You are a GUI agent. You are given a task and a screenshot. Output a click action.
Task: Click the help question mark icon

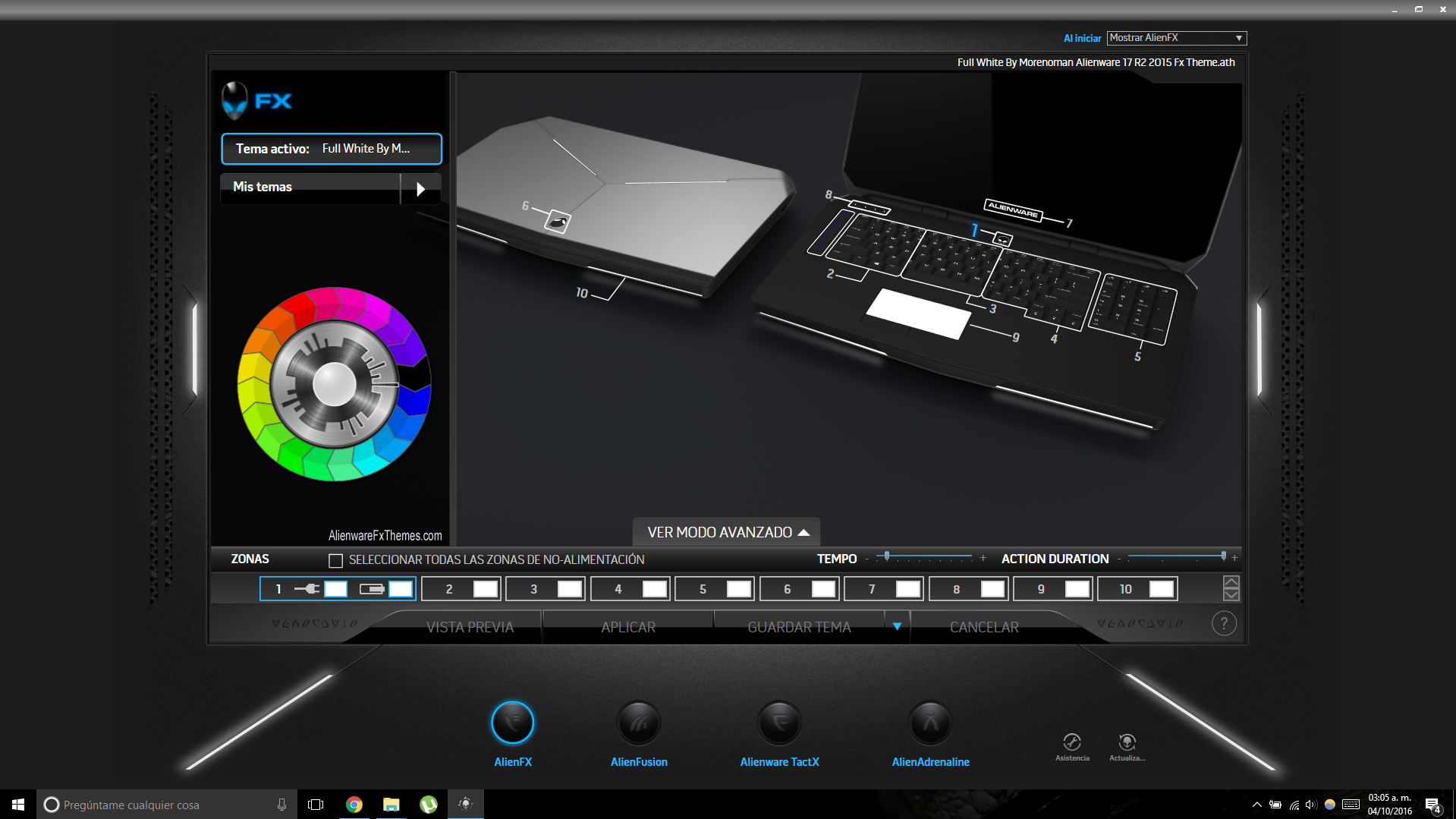(x=1224, y=624)
